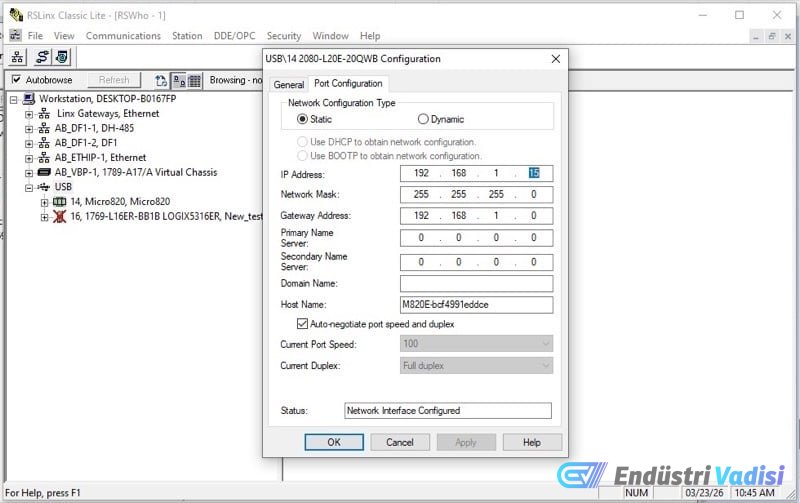This screenshot has height=503, width=800.
Task: Close the Configuration dialog with X
Action: 556,59
